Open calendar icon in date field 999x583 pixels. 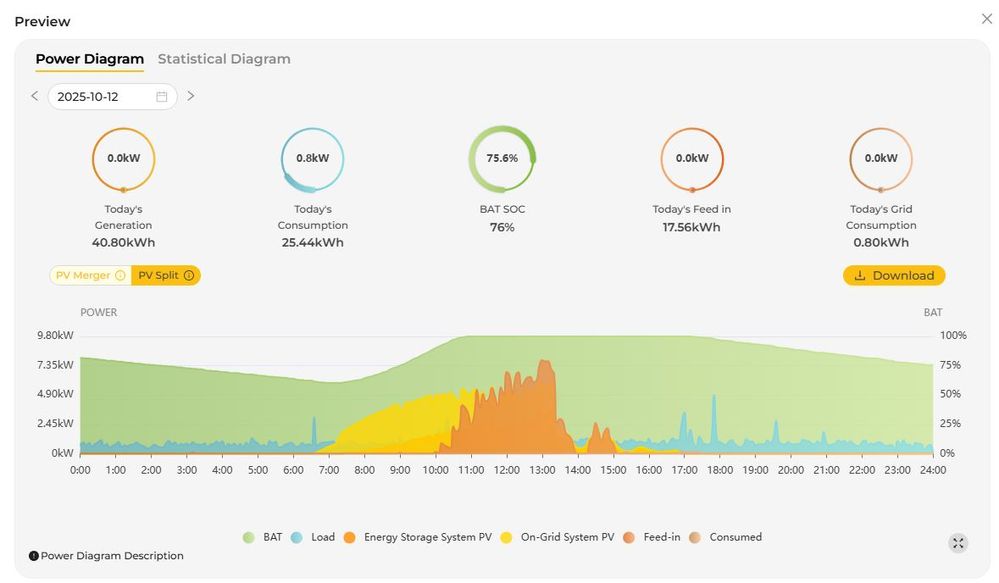pos(162,97)
